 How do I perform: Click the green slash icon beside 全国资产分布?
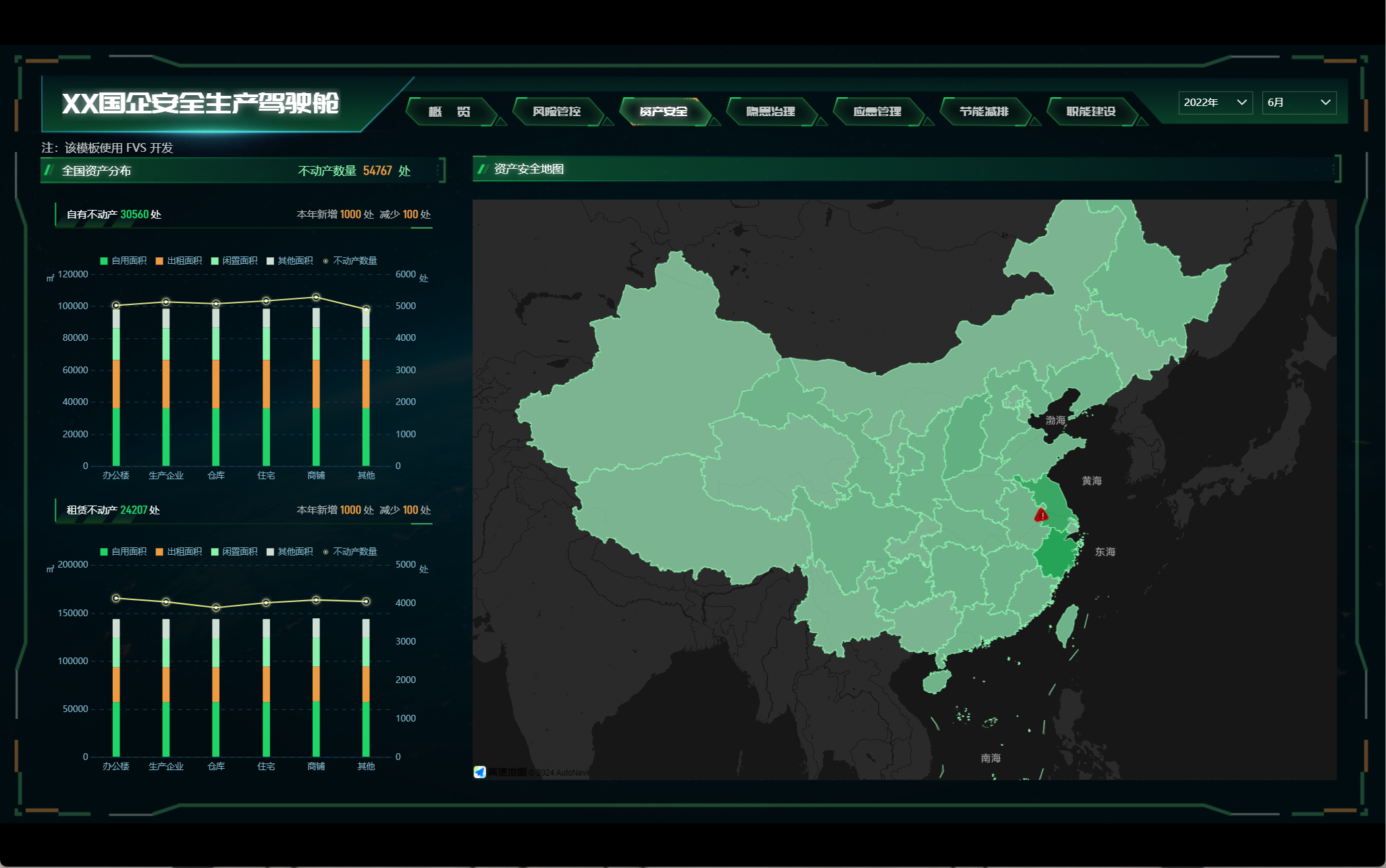coord(49,170)
